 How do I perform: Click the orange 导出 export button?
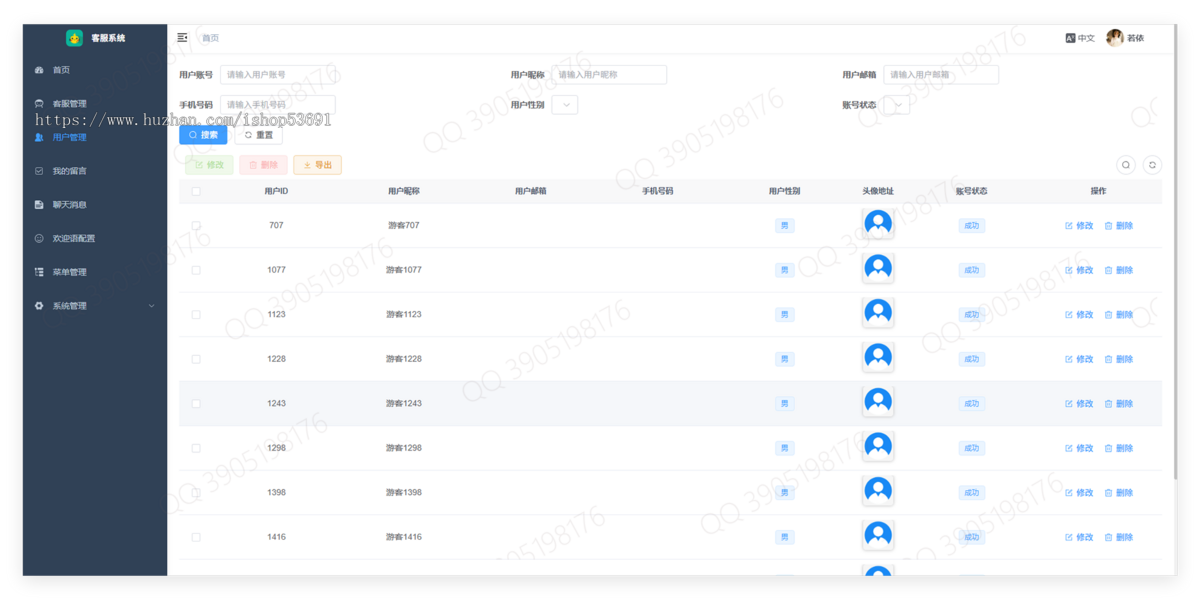tap(318, 165)
